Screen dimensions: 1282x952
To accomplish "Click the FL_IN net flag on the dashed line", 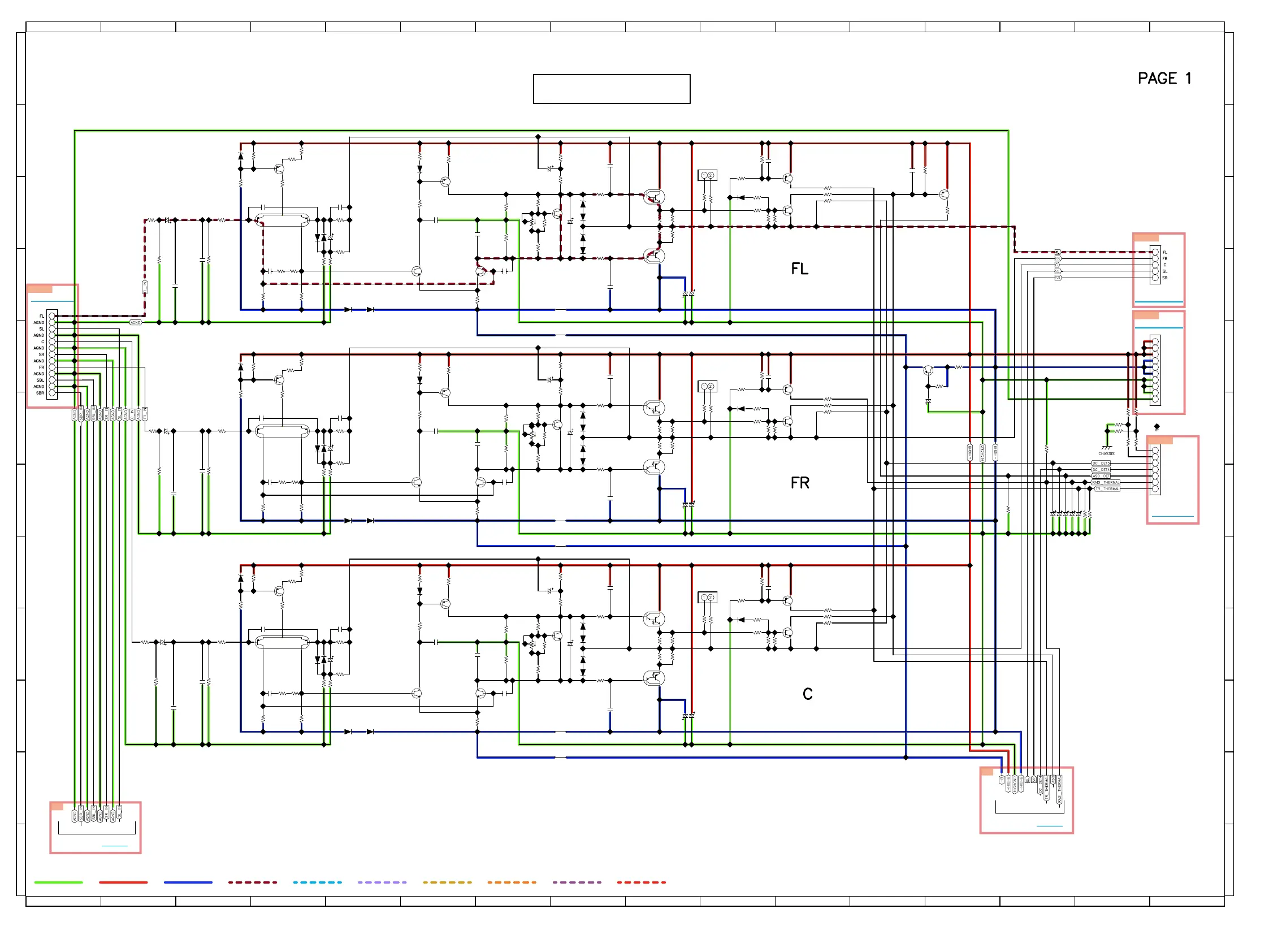I will click(145, 287).
